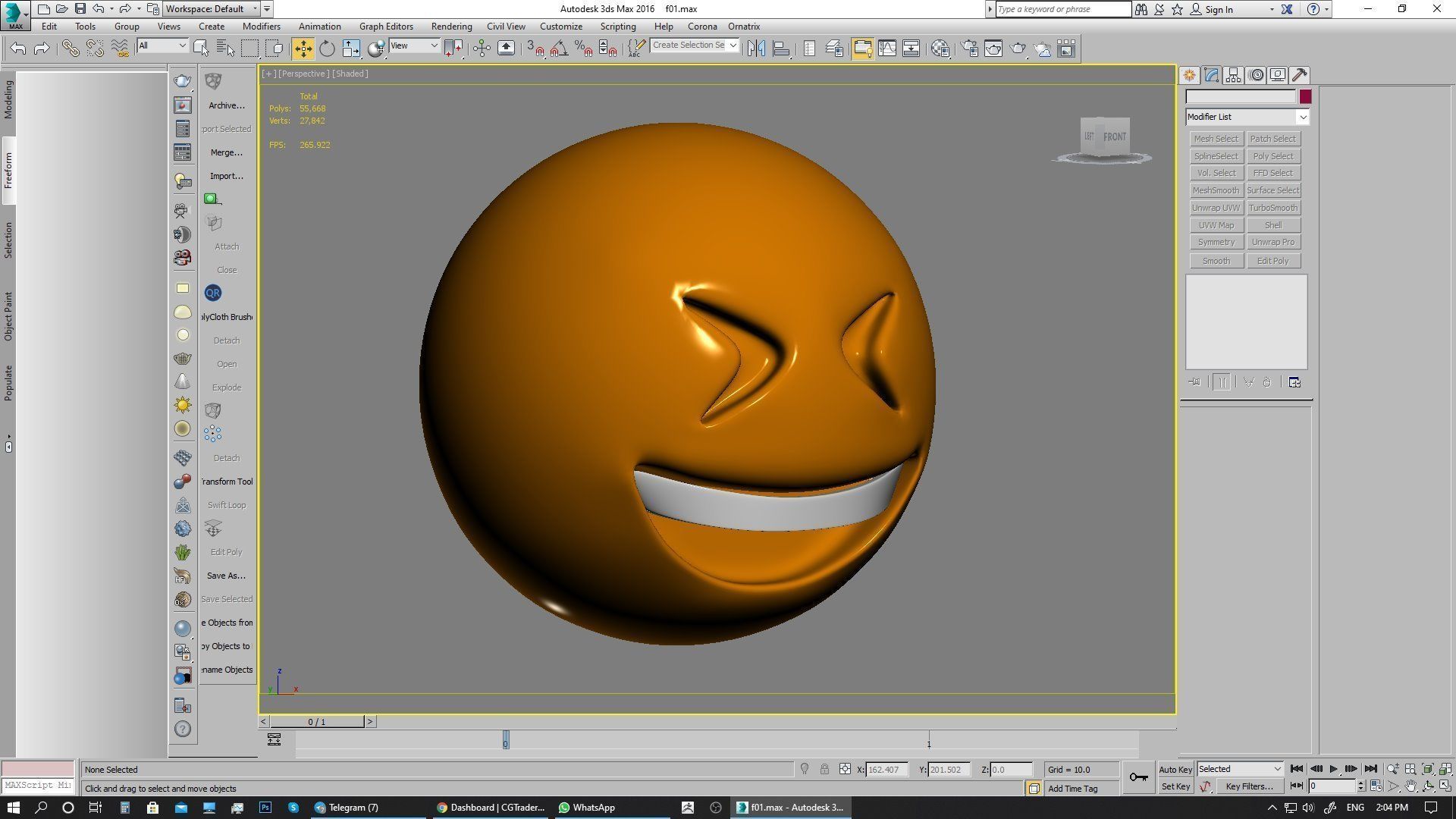Expand Create Selection Set dropdown
This screenshot has width=1456, height=819.
coord(733,45)
